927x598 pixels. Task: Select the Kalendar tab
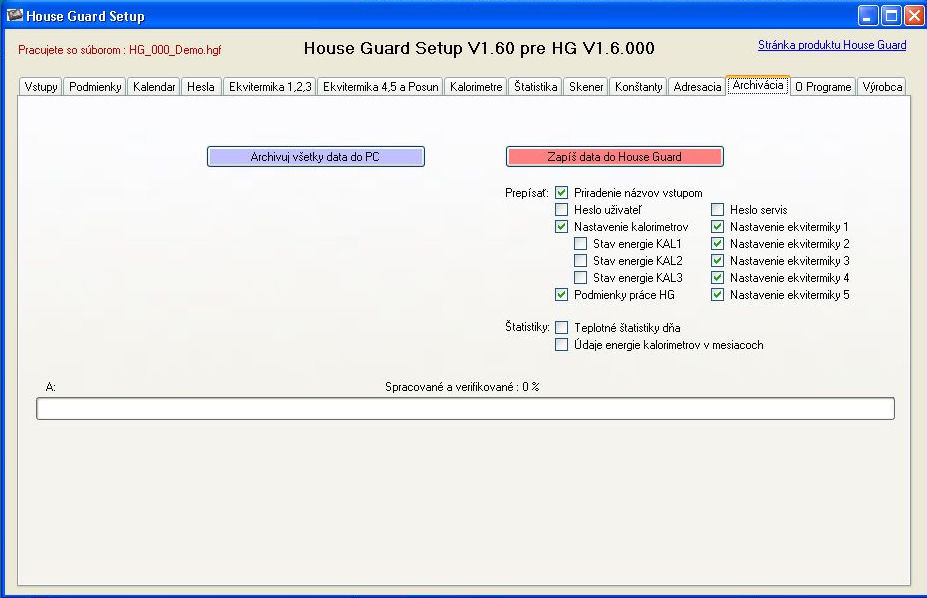154,87
